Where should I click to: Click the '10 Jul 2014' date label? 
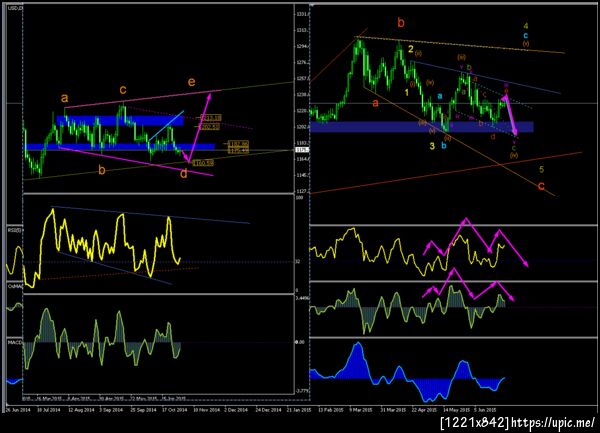click(49, 410)
